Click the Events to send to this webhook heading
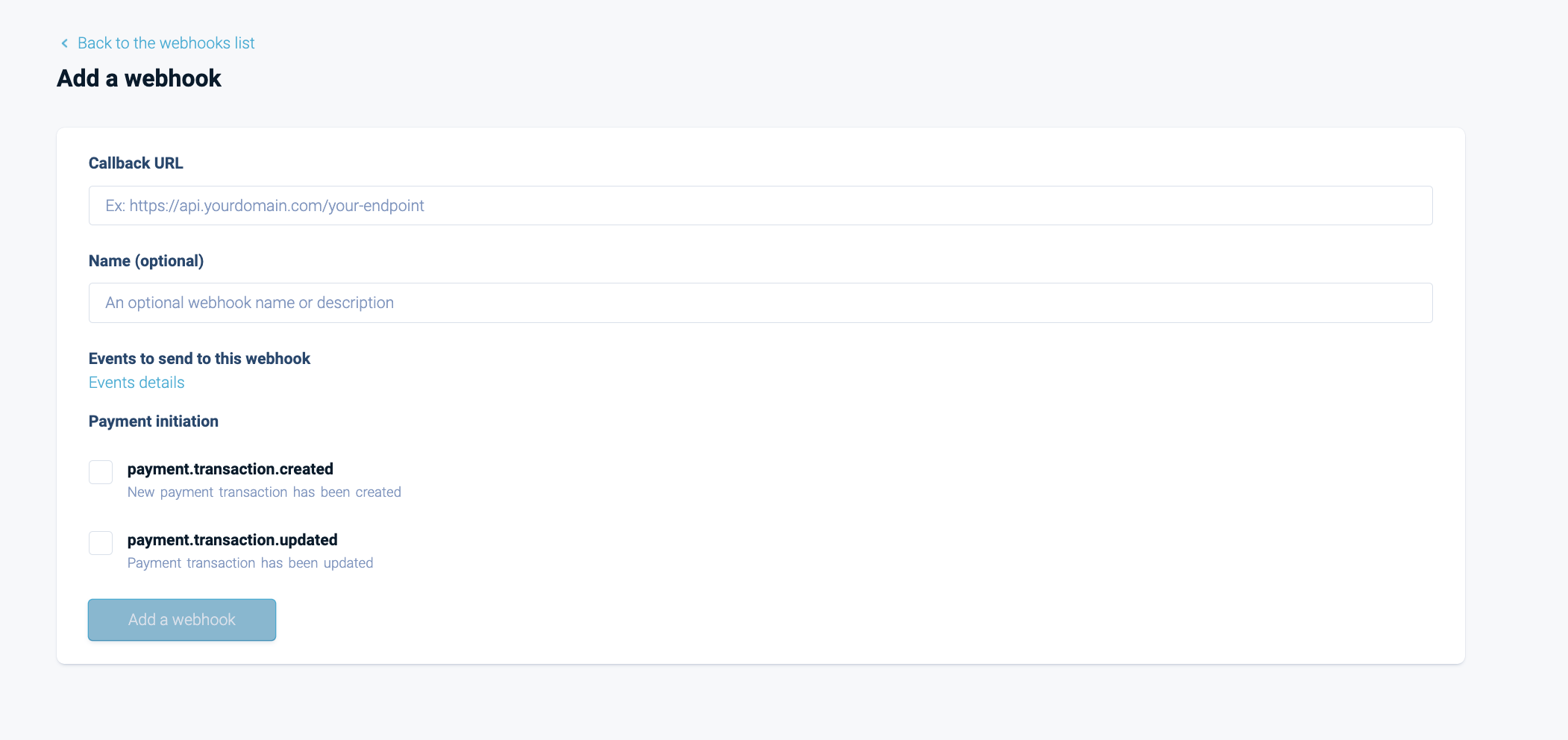This screenshot has width=1568, height=740. (199, 359)
